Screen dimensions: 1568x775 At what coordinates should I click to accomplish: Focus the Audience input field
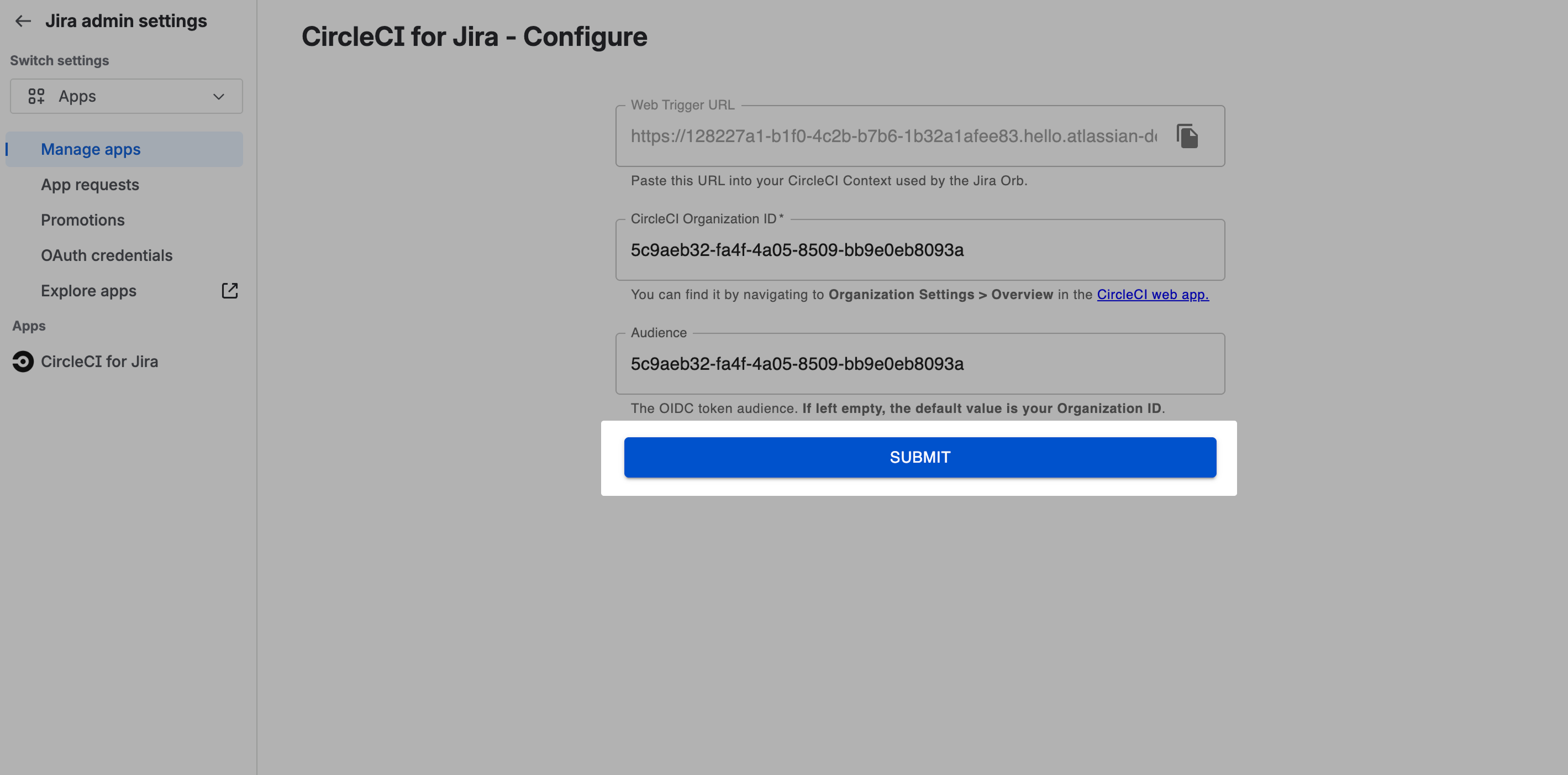pyautogui.click(x=920, y=364)
